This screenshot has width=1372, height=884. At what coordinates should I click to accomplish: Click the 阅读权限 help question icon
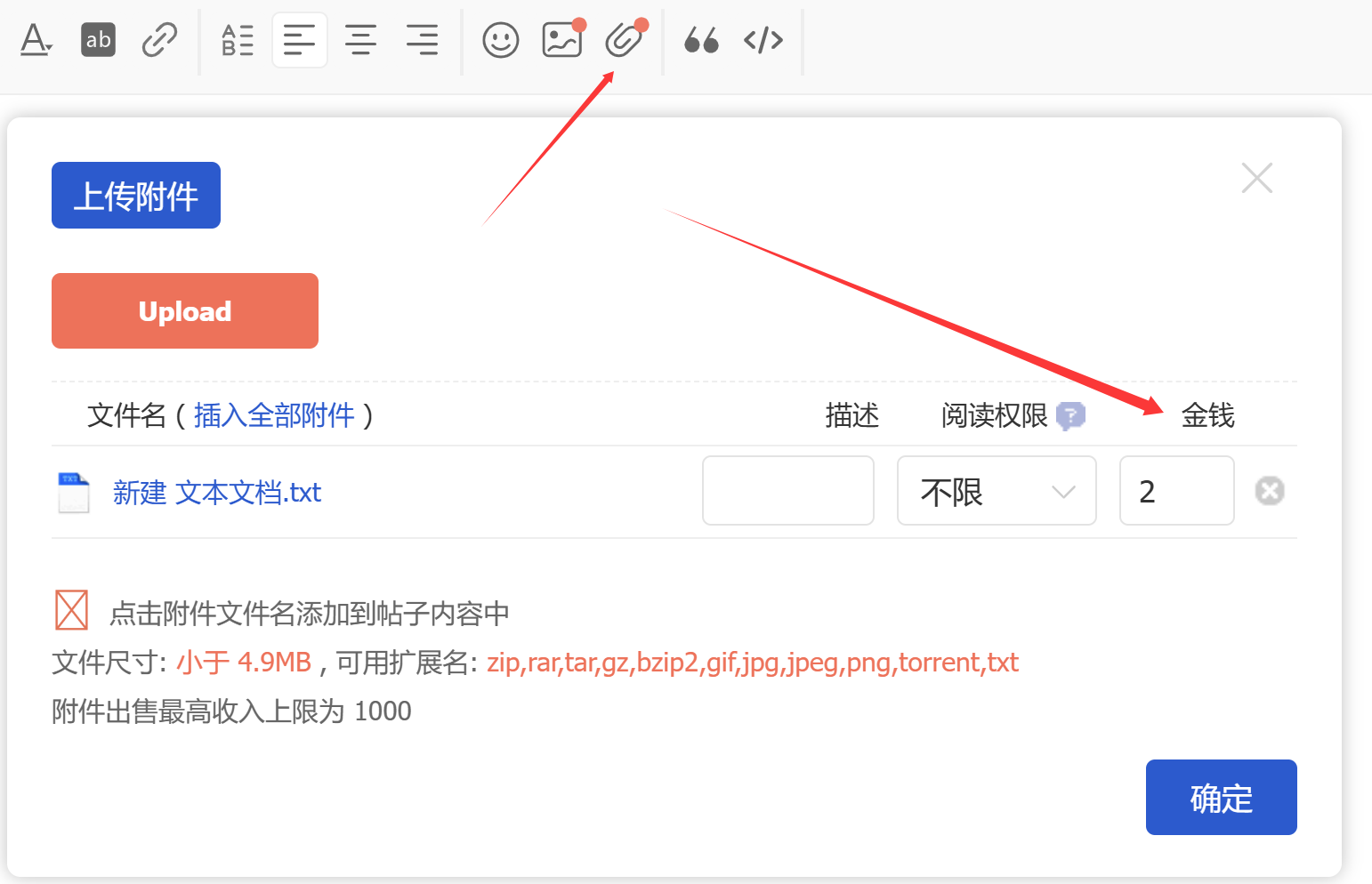point(1070,415)
